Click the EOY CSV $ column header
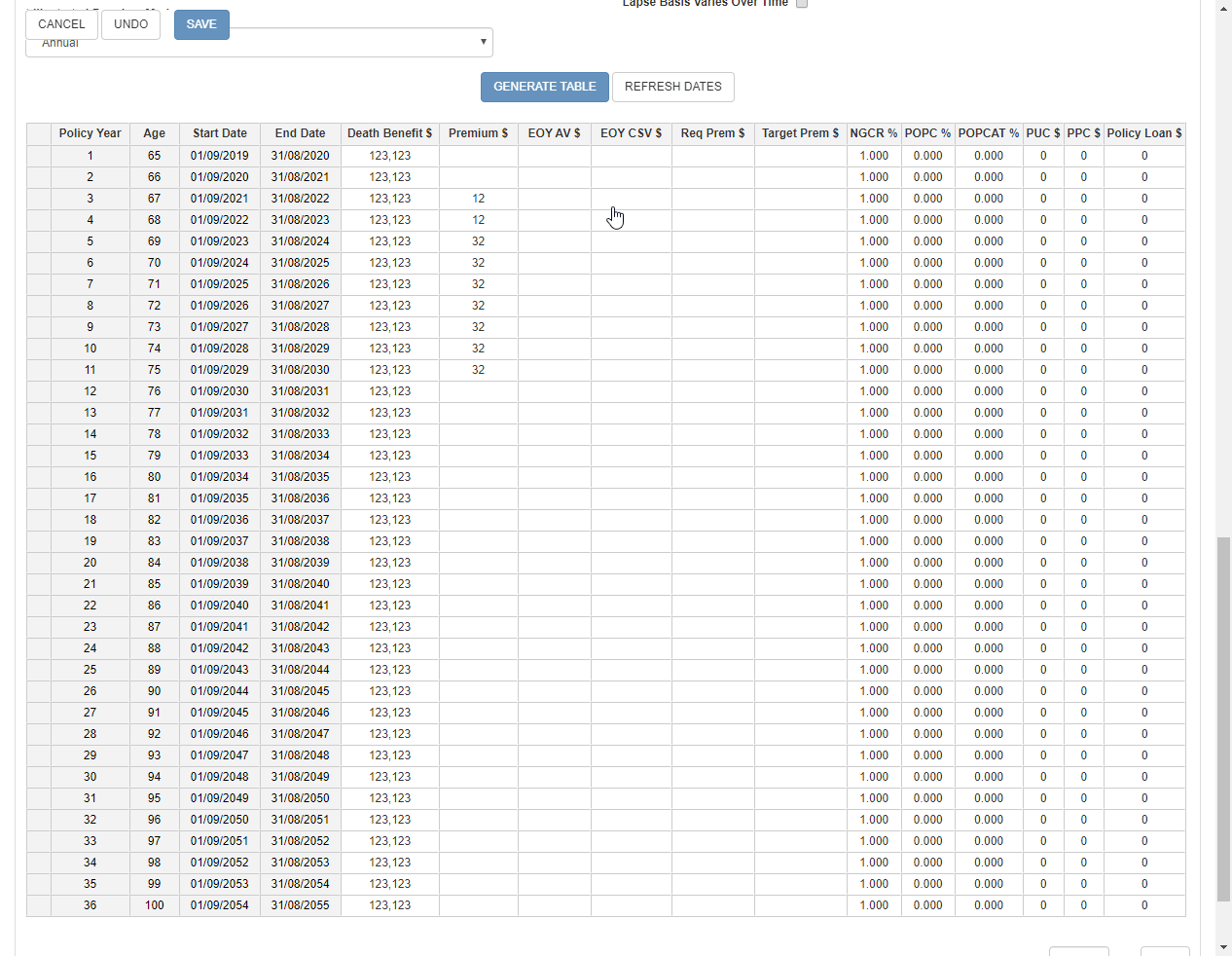Screen dimensions: 1232x956 coord(631,133)
